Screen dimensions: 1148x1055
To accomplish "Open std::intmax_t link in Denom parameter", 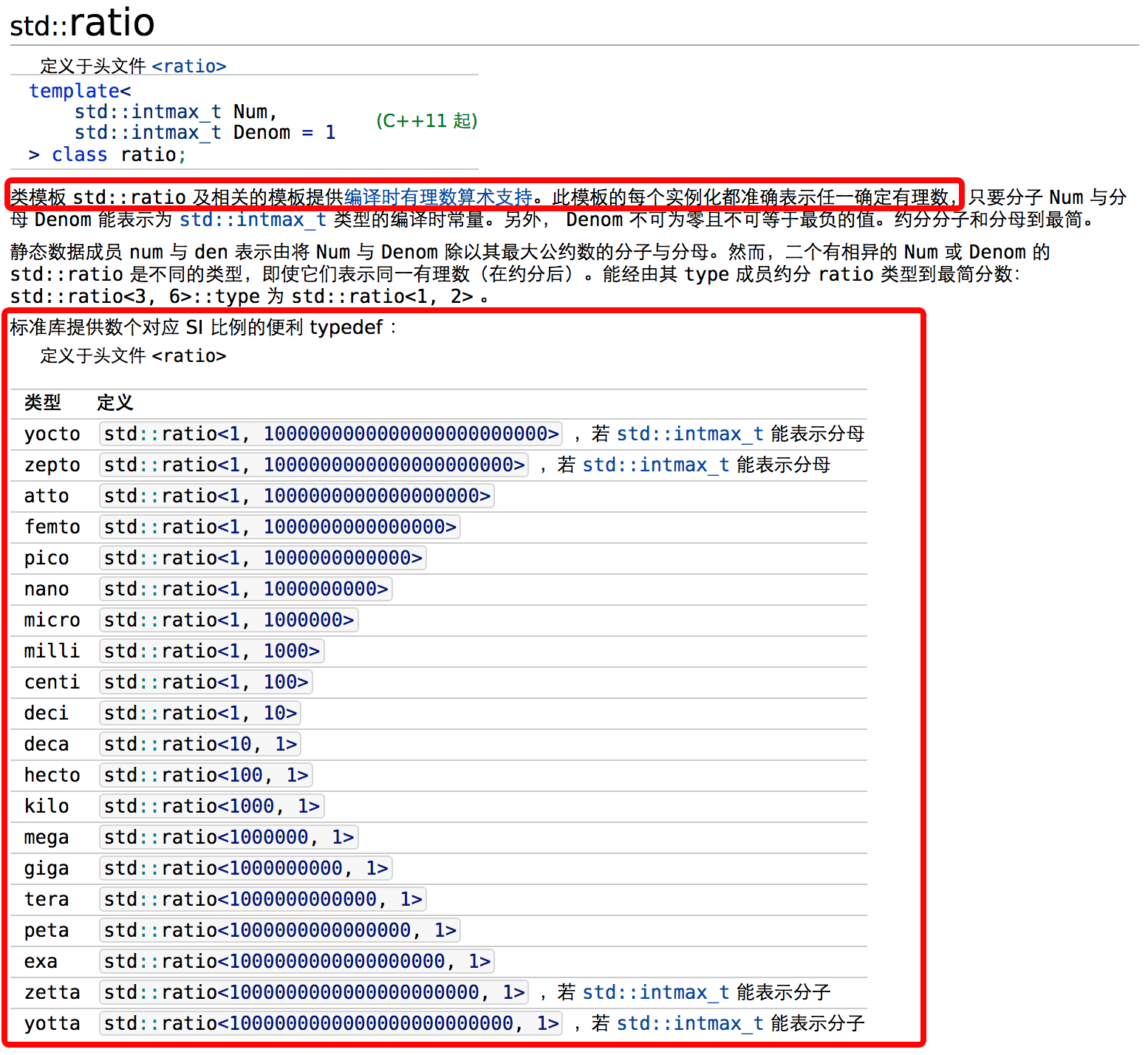I will pos(147,132).
